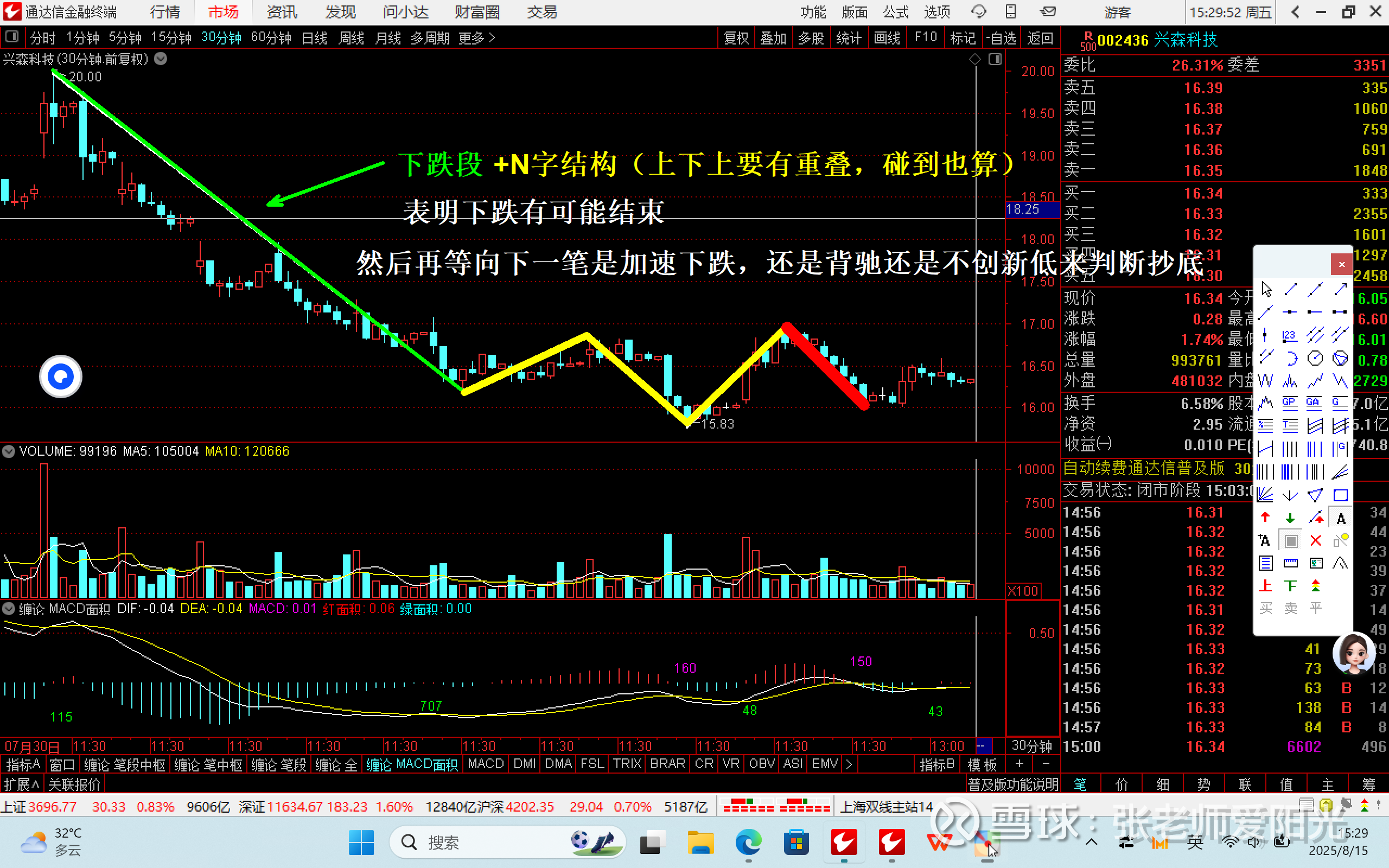Click the F10 button
The width and height of the screenshot is (1389, 868).
[925, 38]
